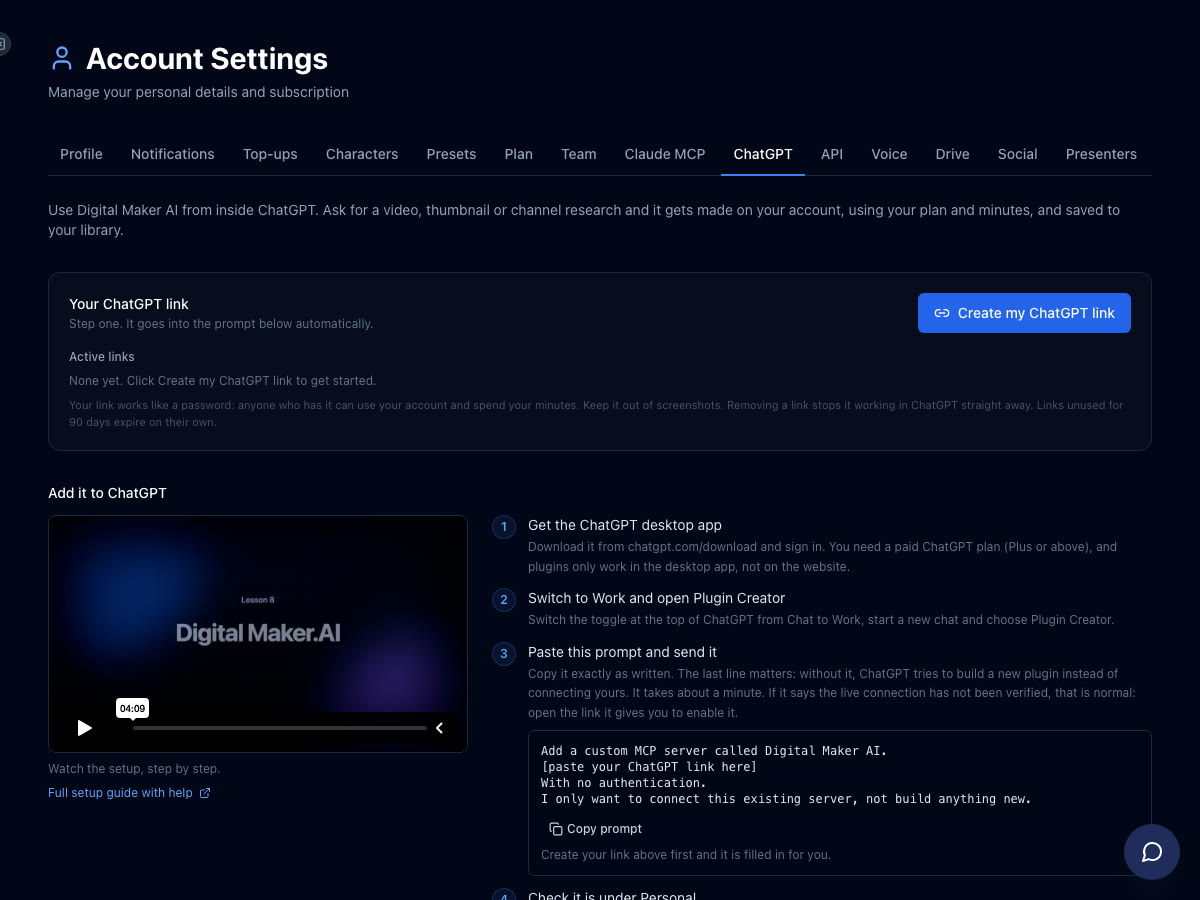Open the Drive tab
Viewport: 1200px width, 900px height.
[953, 154]
